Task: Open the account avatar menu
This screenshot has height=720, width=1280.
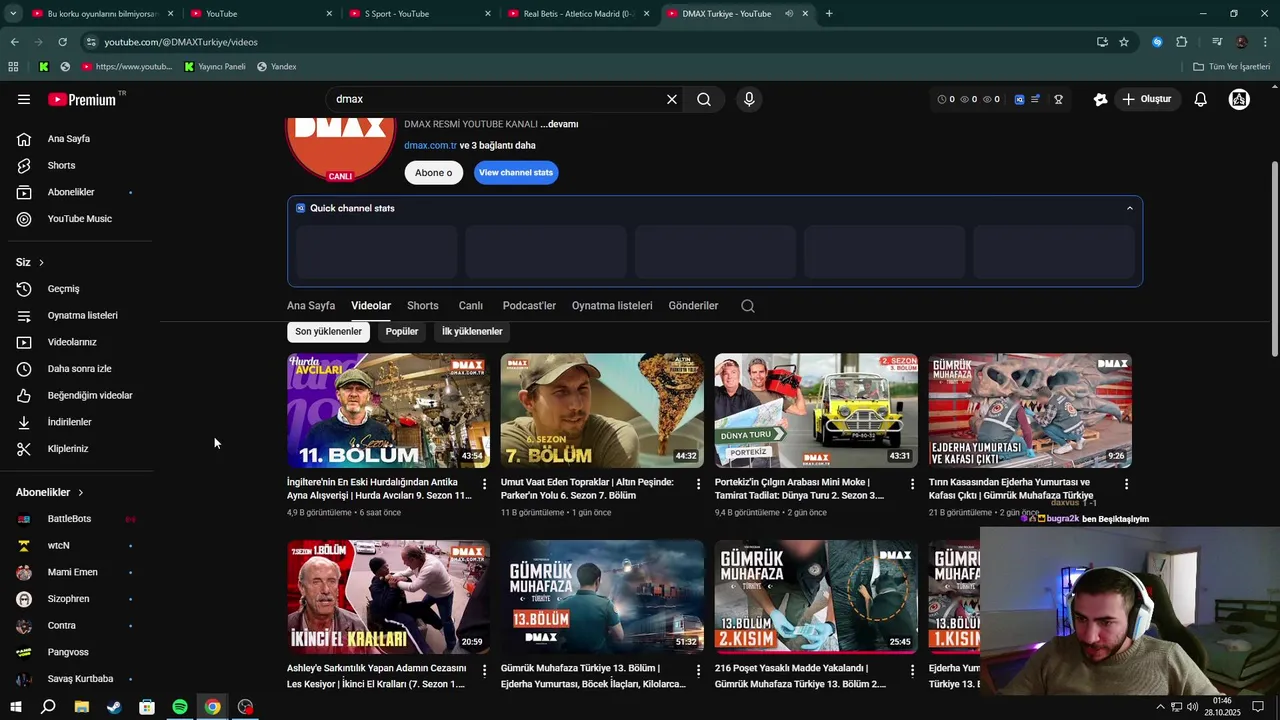Action: (1239, 99)
